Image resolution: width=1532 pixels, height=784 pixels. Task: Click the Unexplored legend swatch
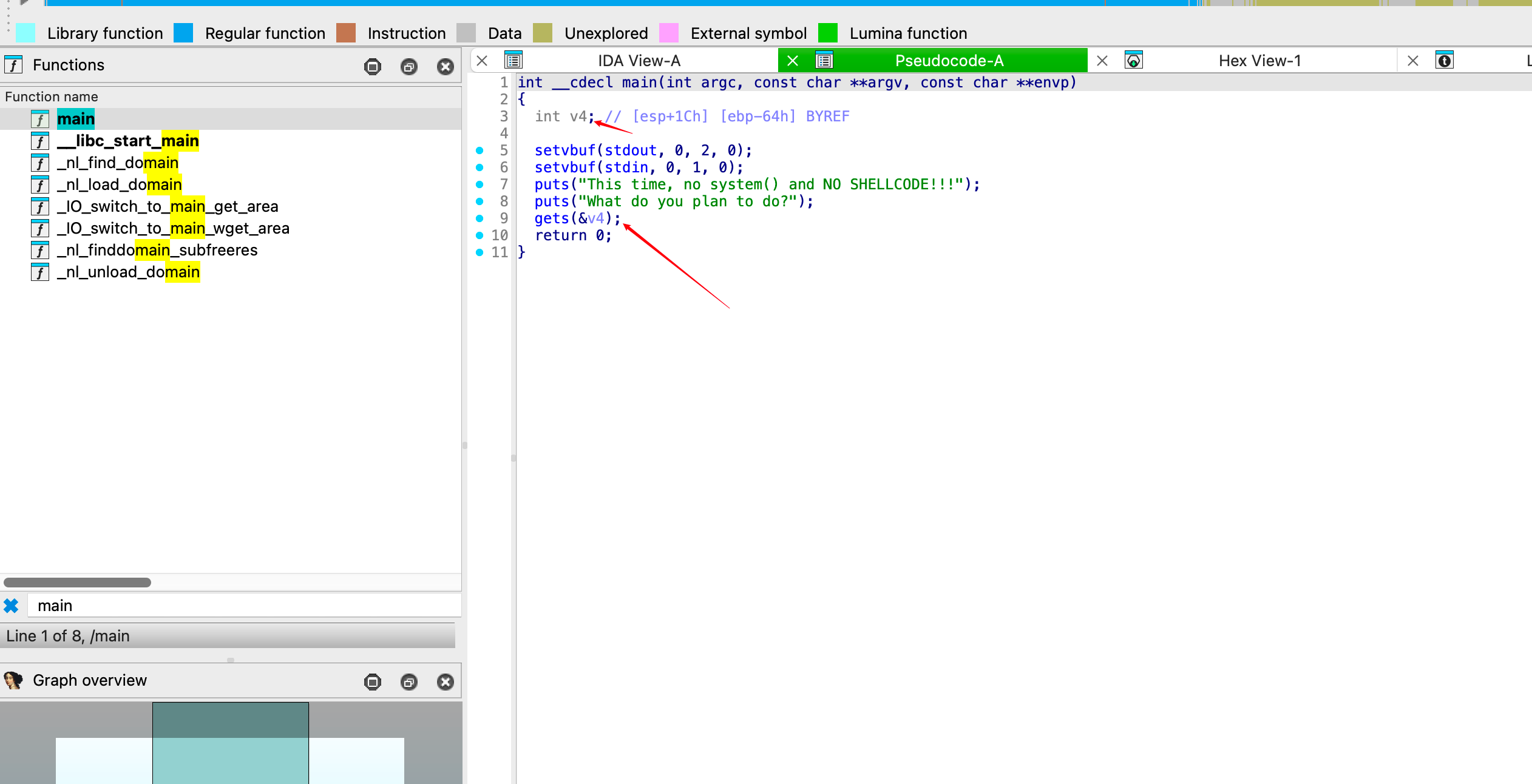tap(543, 33)
